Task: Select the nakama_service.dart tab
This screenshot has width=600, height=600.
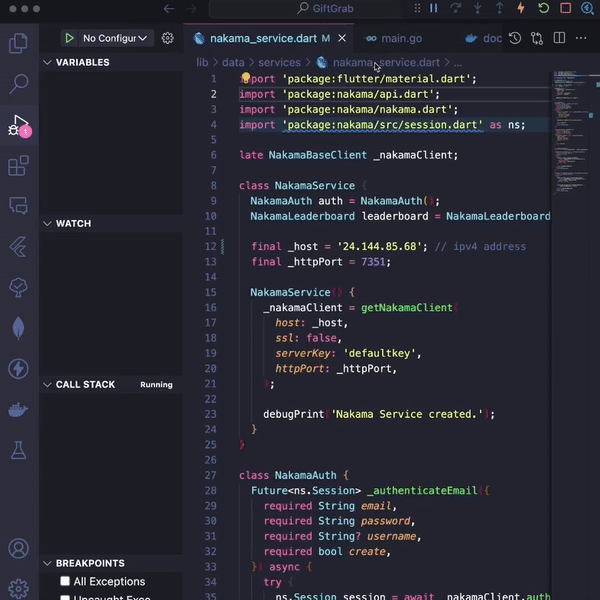Action: tap(262, 38)
